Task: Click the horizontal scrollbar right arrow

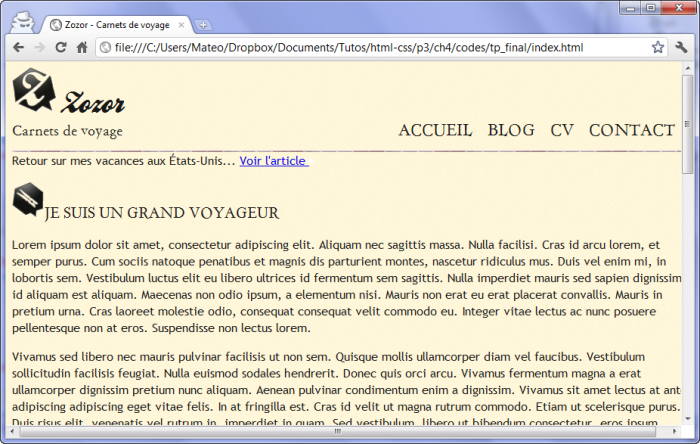Action: 674,431
